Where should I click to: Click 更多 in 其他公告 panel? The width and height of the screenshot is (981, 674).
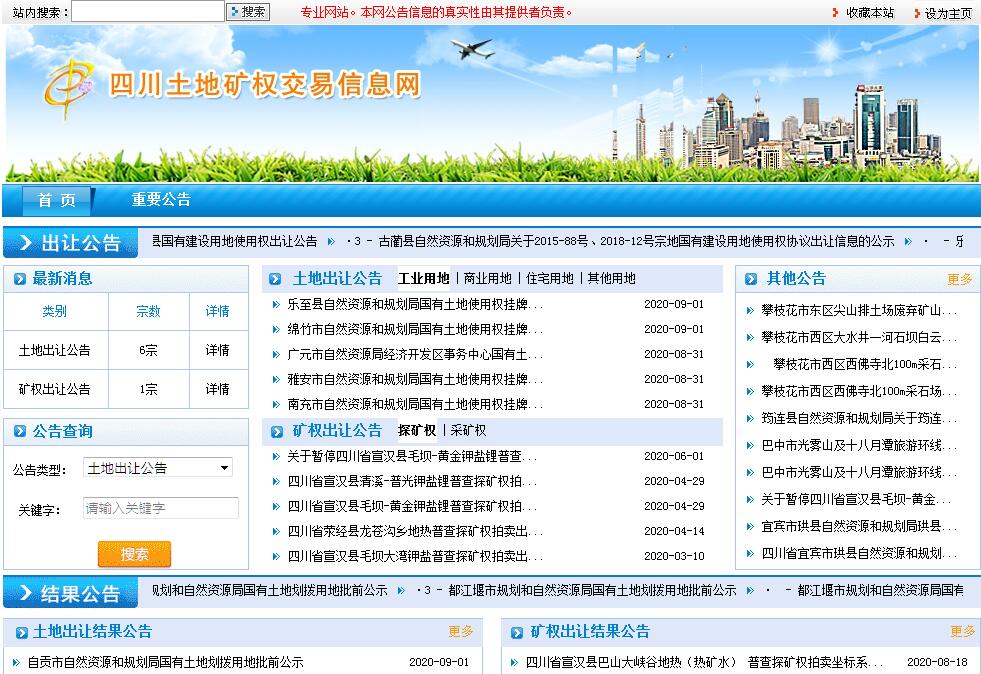click(959, 279)
